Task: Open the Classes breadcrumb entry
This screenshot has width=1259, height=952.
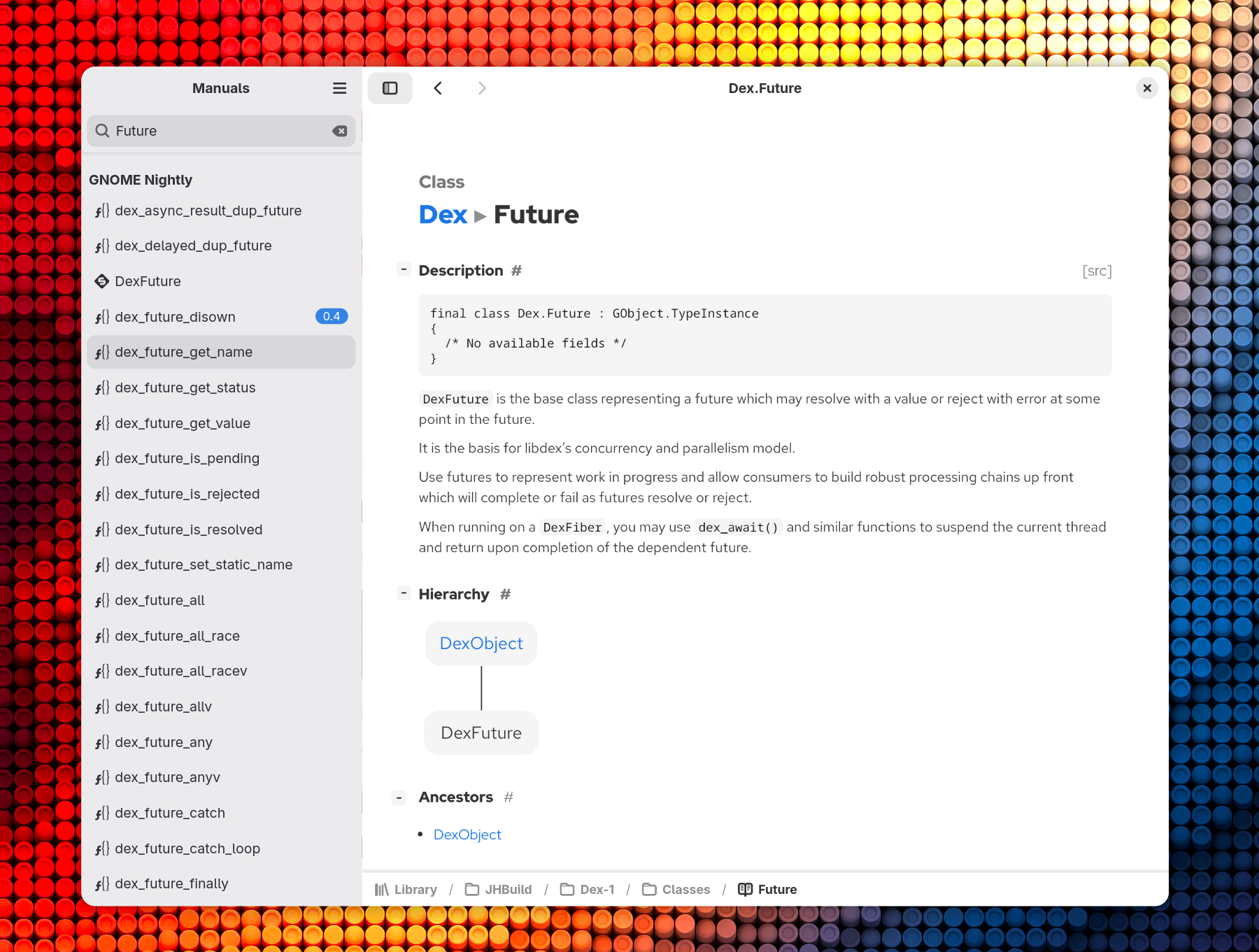Action: (x=685, y=889)
